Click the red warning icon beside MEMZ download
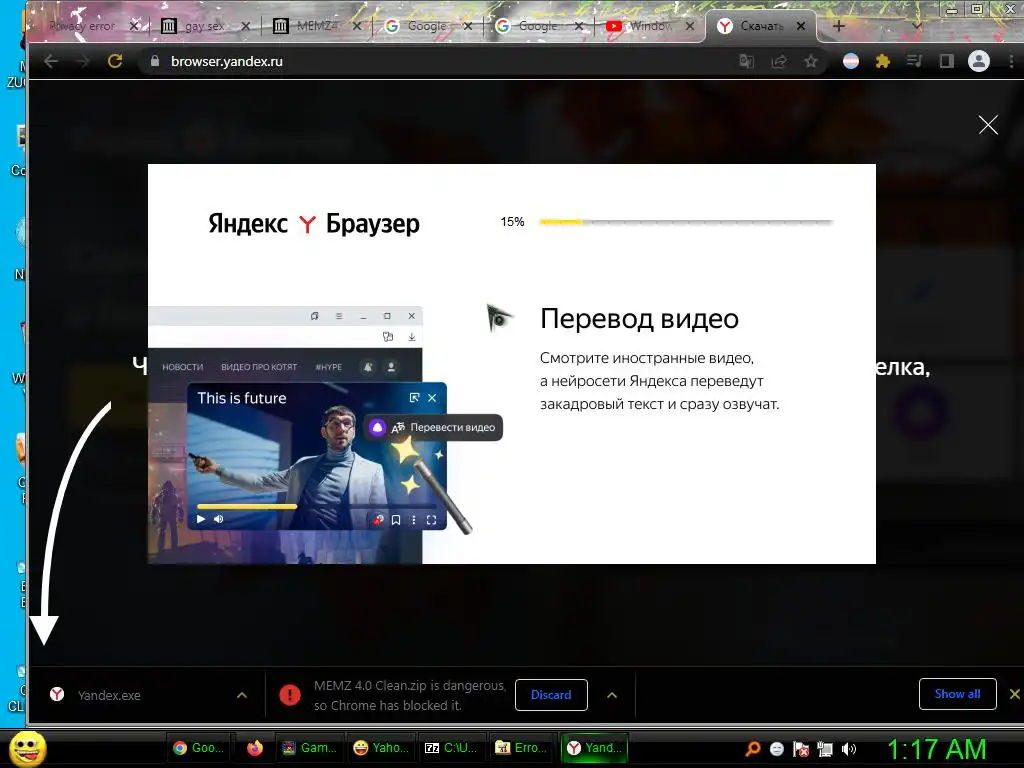 [x=289, y=695]
